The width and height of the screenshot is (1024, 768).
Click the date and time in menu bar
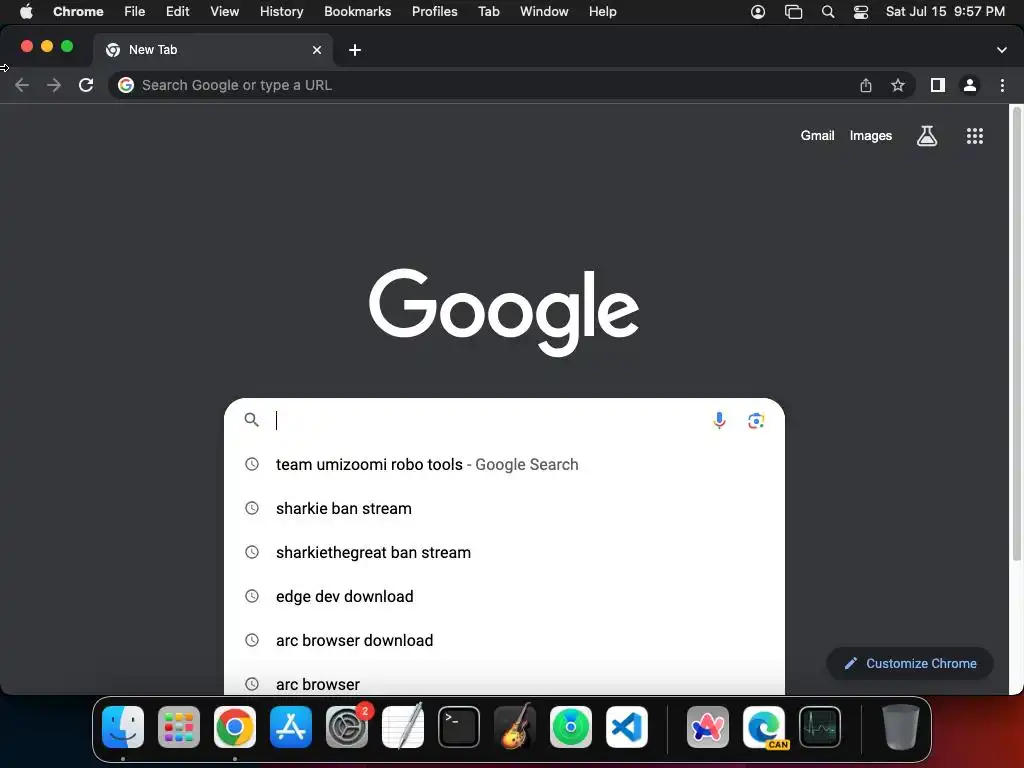pyautogui.click(x=945, y=11)
